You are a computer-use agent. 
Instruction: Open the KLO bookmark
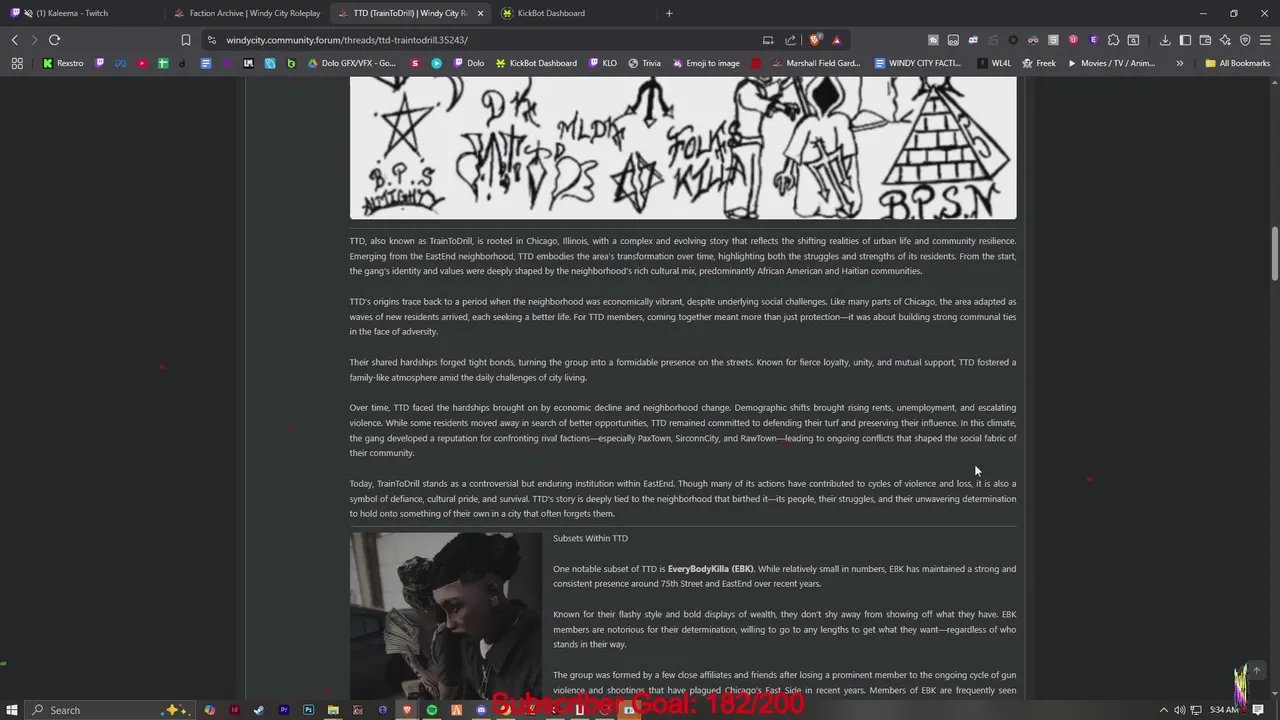(602, 63)
